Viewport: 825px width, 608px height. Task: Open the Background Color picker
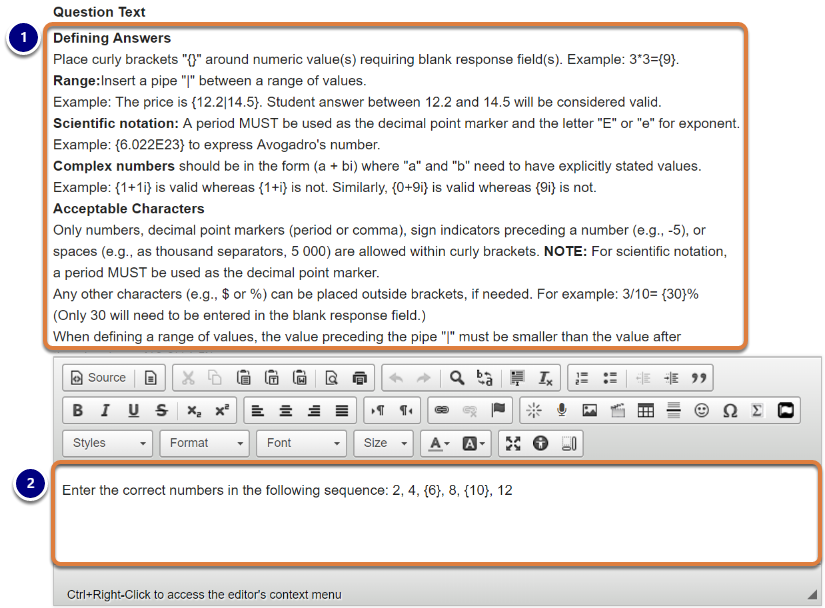tap(473, 443)
